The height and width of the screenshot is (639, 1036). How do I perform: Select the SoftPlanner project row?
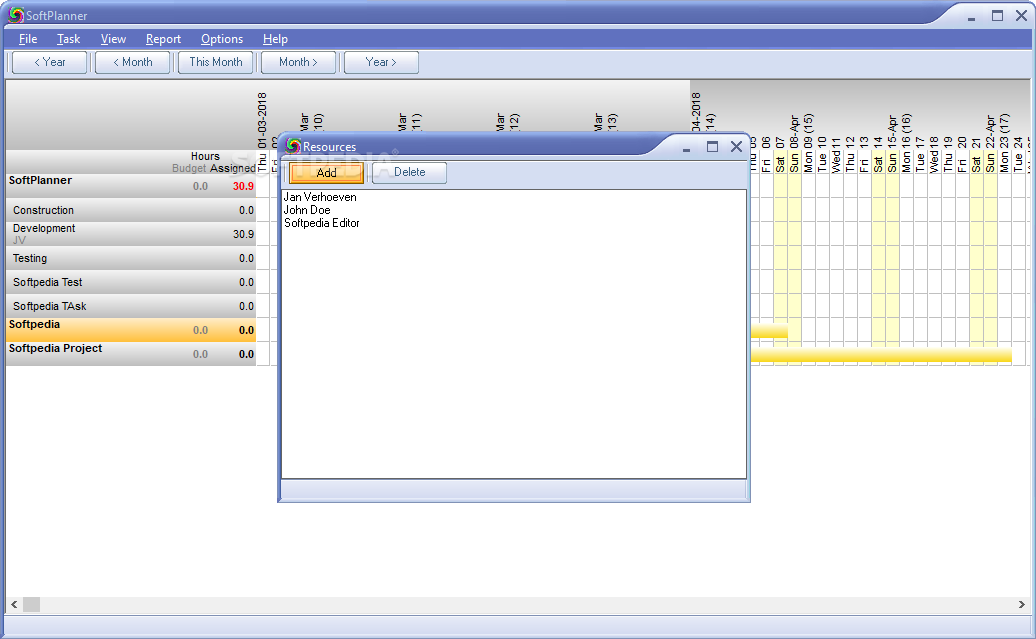click(x=131, y=186)
